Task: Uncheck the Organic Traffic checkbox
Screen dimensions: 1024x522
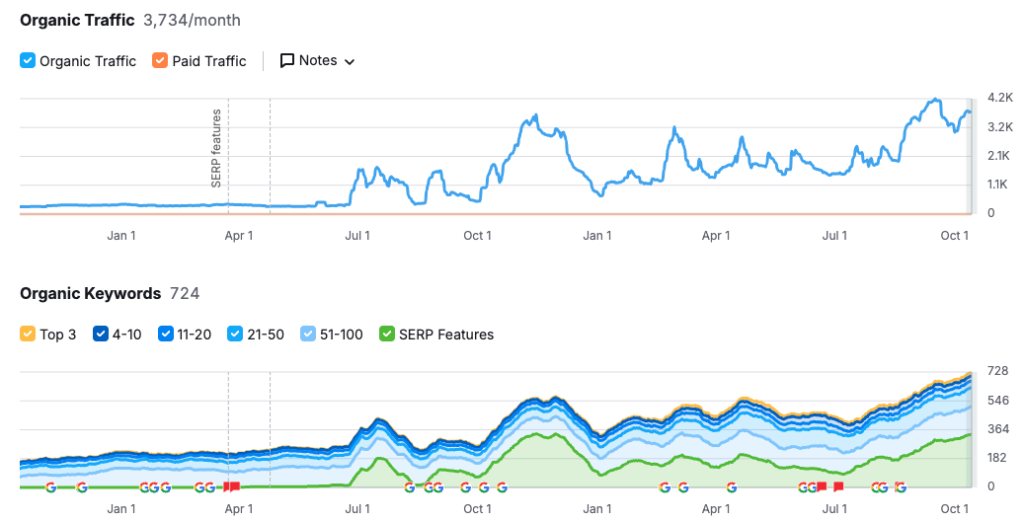Action: point(27,61)
